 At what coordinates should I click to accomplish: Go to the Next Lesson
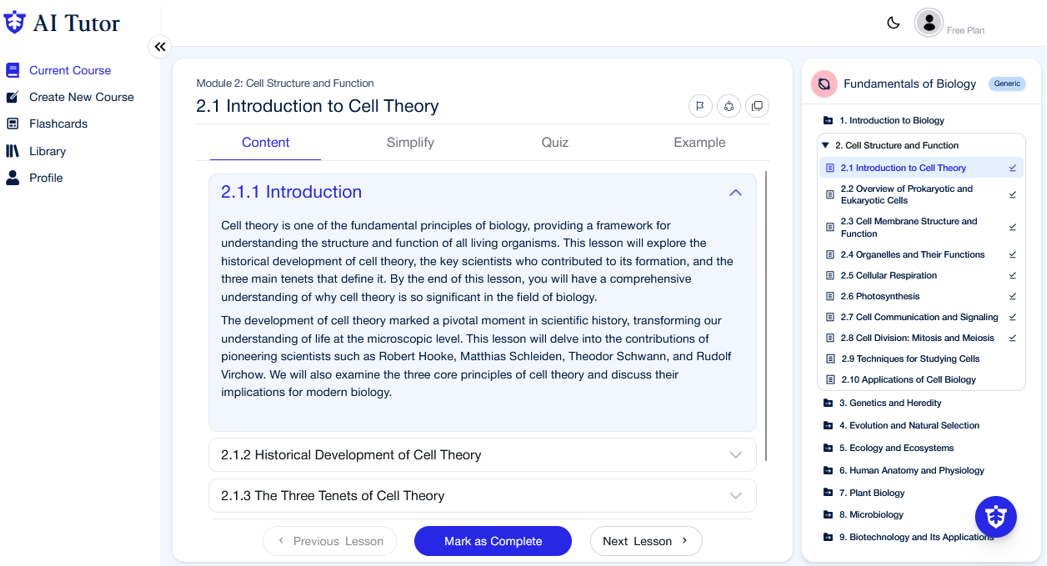[645, 541]
